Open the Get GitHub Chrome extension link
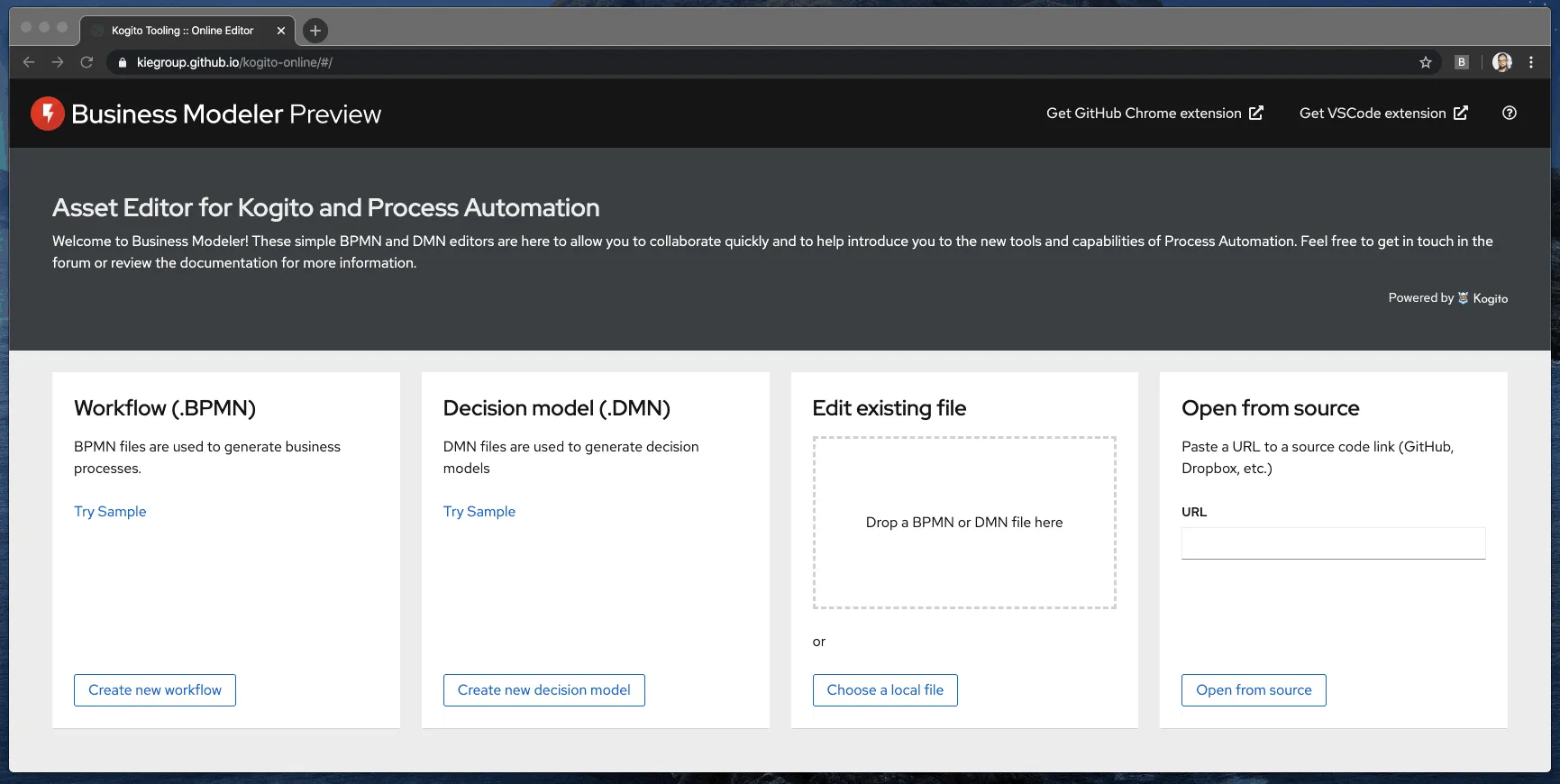 [1154, 113]
